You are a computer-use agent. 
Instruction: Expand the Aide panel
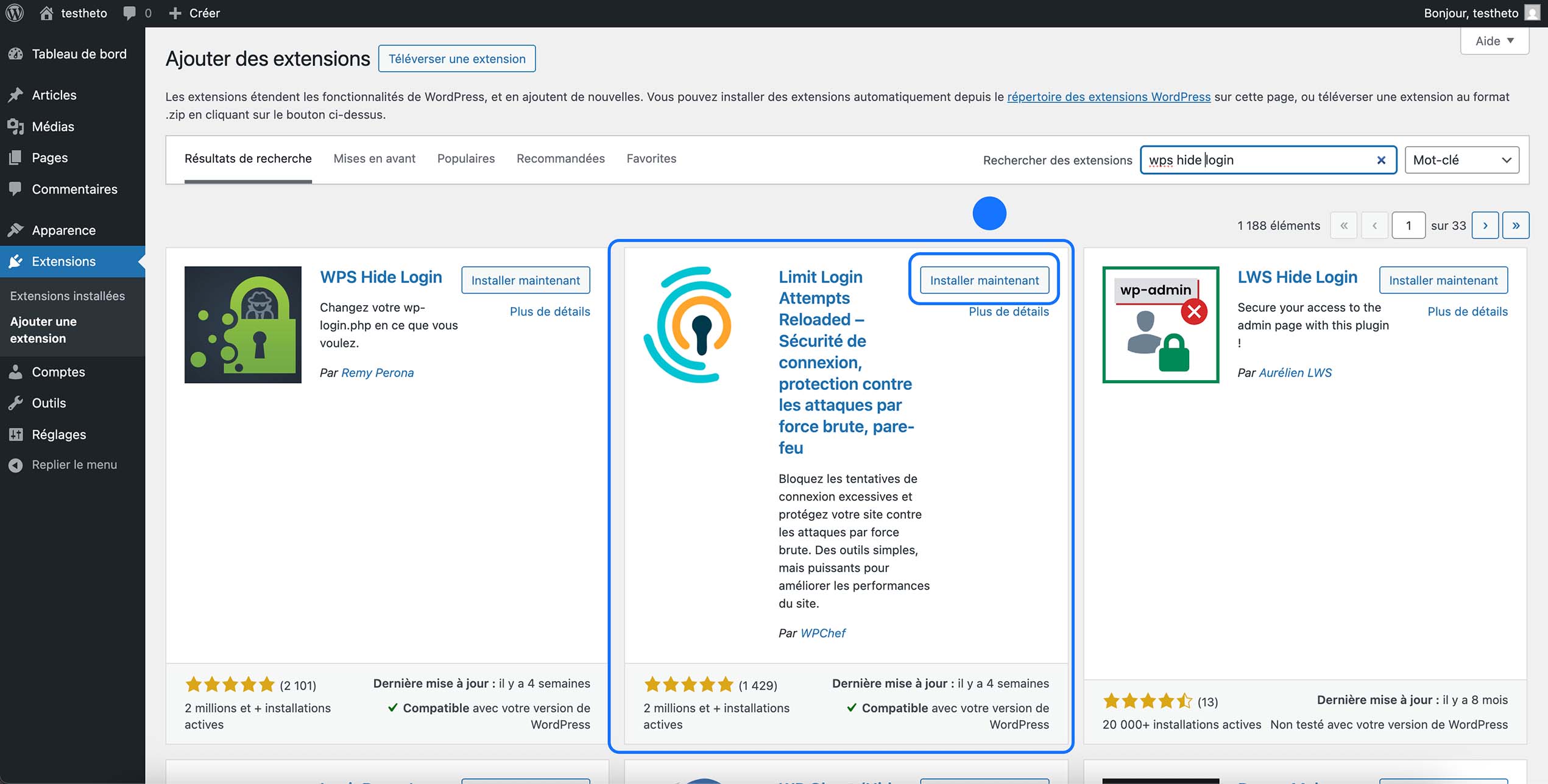point(1494,40)
